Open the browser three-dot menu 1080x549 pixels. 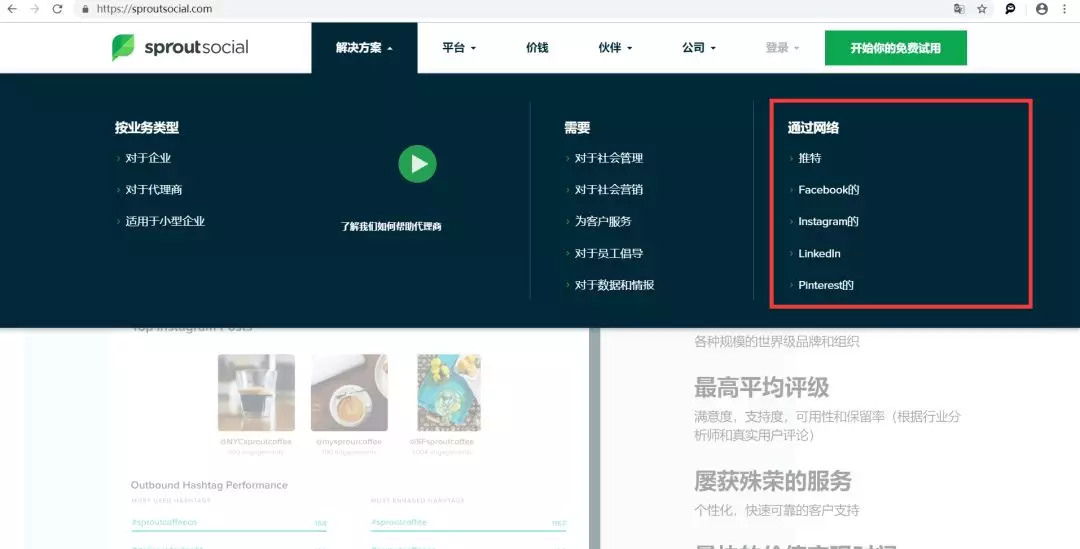(1065, 9)
